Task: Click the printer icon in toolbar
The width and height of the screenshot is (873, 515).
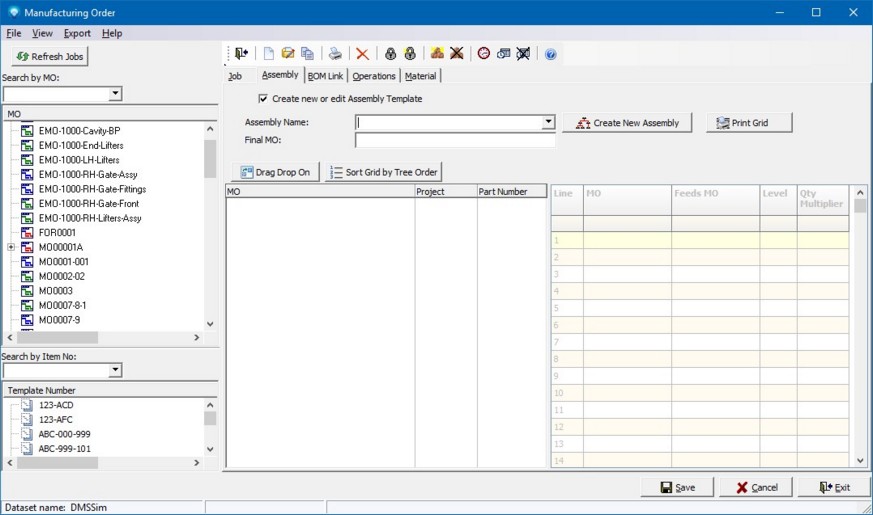Action: click(x=336, y=54)
